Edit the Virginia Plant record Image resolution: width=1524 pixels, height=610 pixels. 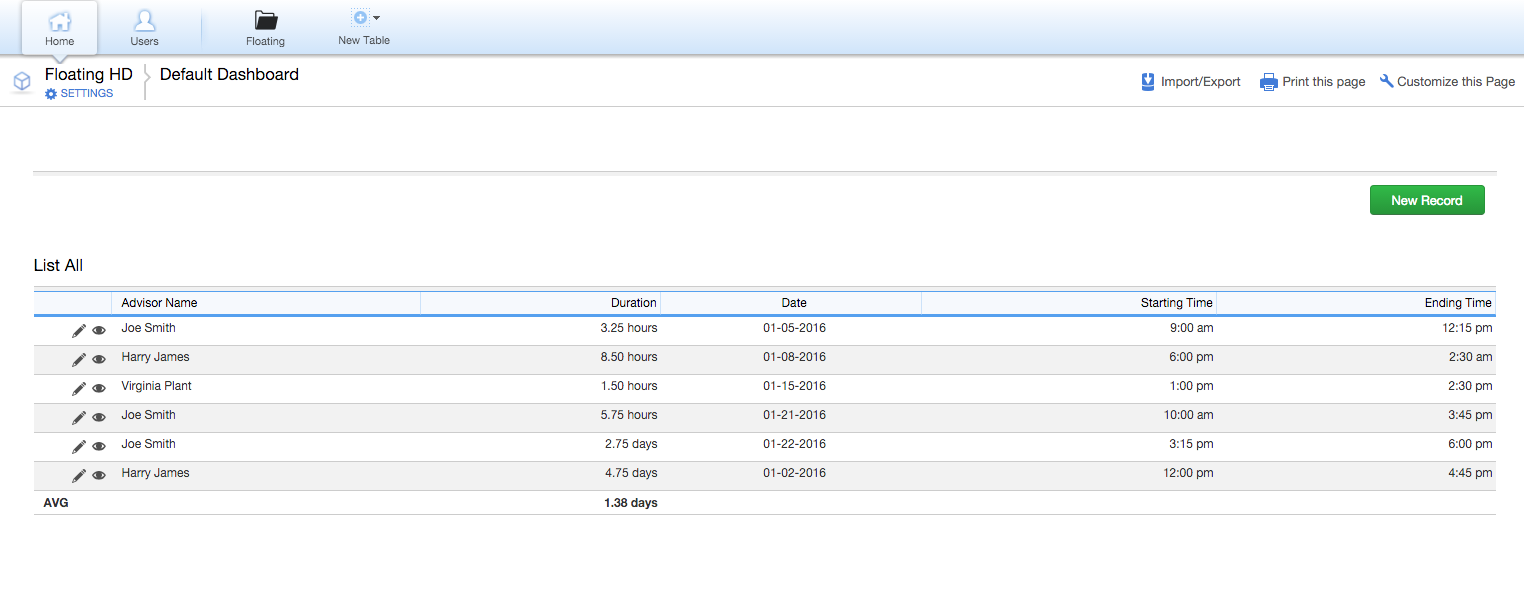click(79, 389)
